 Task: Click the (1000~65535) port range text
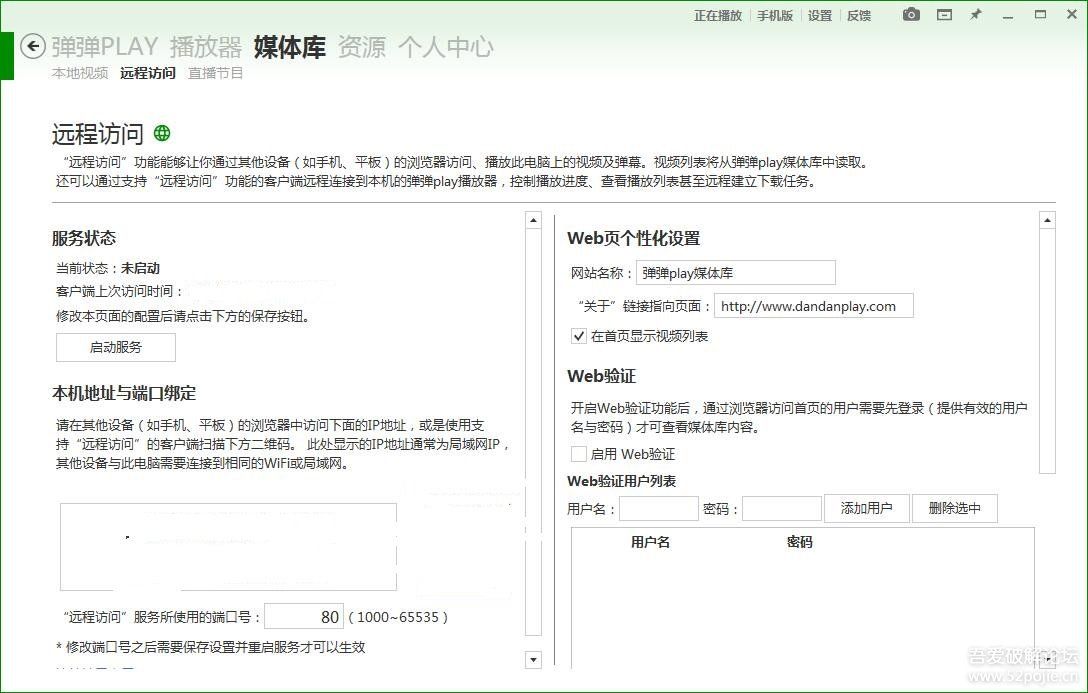398,617
